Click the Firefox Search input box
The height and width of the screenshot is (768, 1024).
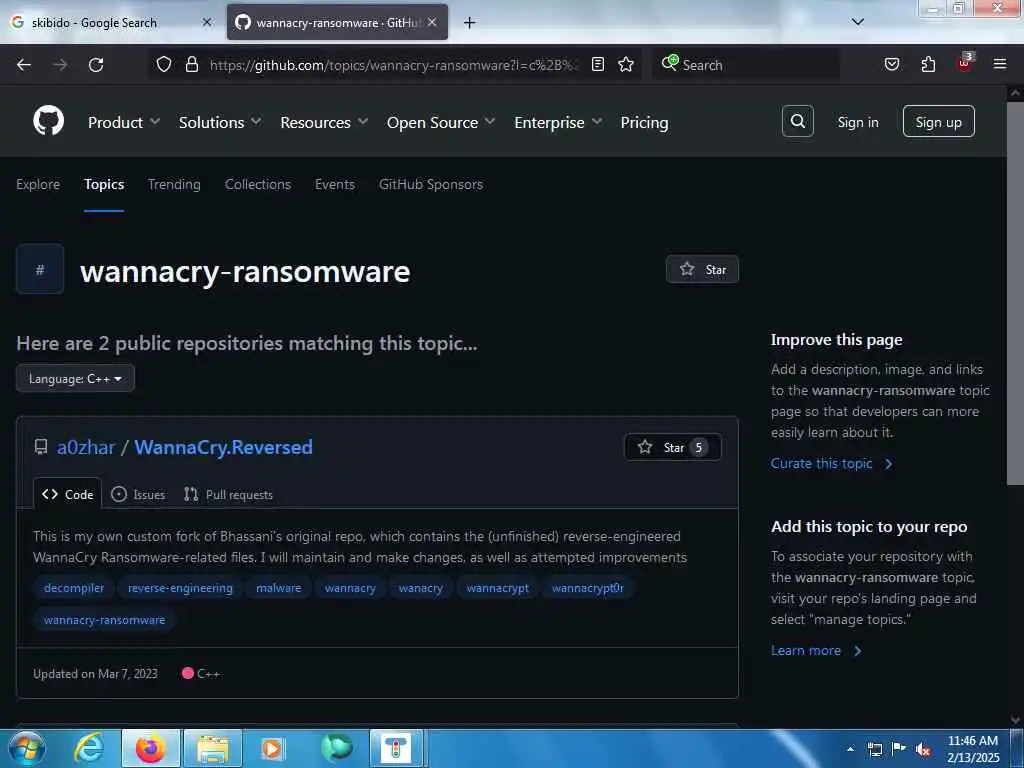pyautogui.click(x=746, y=65)
